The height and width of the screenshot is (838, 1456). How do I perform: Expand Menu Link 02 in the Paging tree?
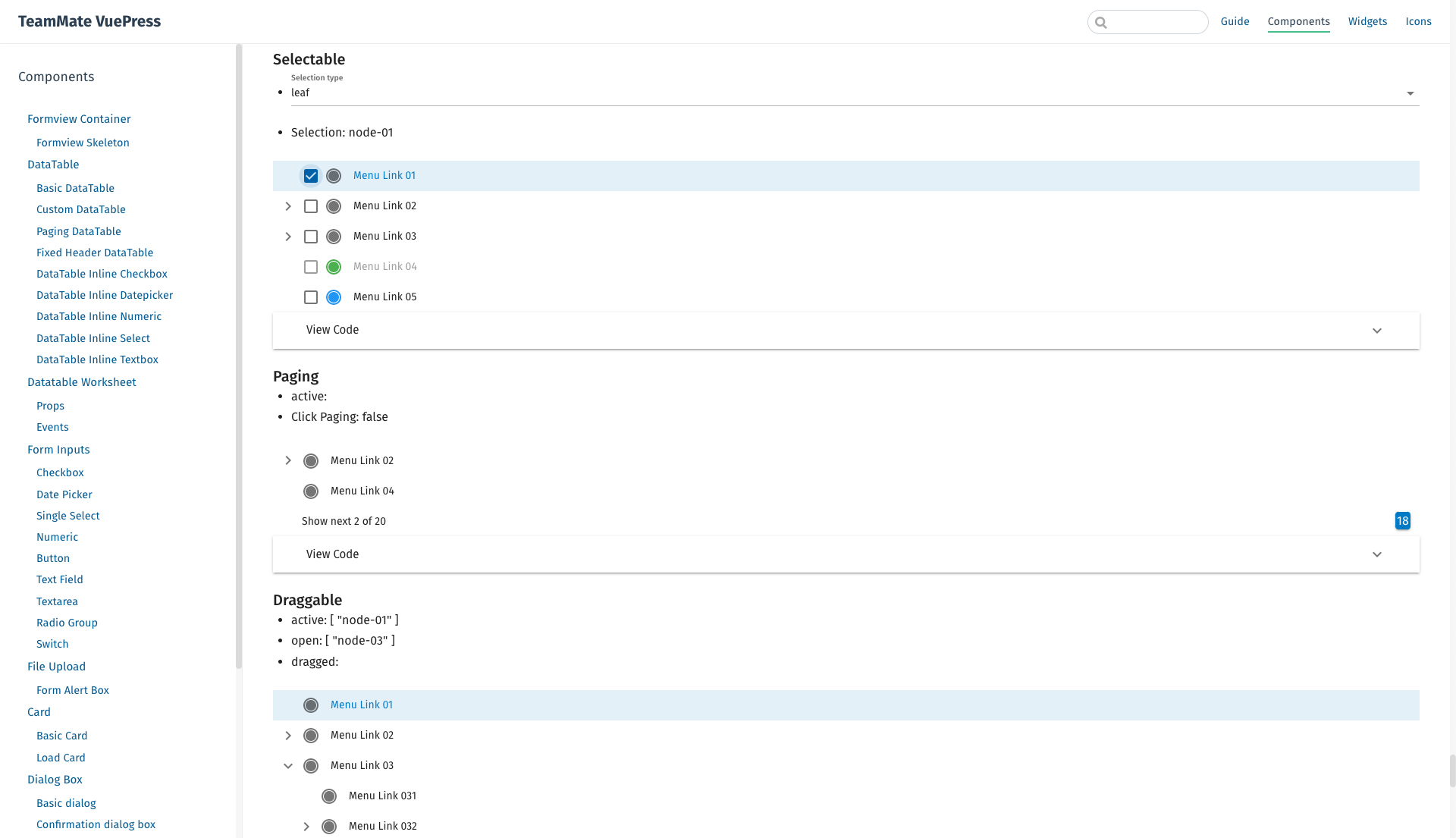click(288, 460)
